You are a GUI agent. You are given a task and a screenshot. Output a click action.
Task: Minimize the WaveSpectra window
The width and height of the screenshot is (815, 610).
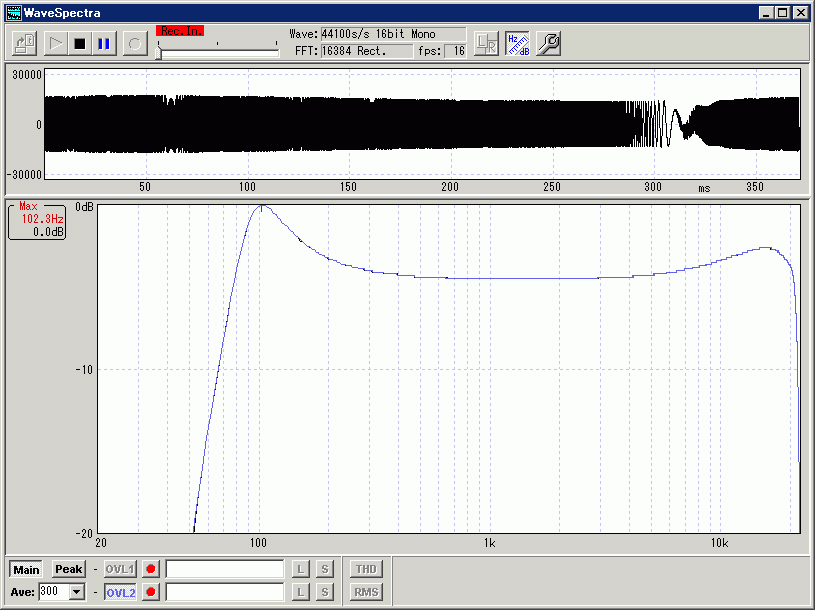(x=765, y=13)
